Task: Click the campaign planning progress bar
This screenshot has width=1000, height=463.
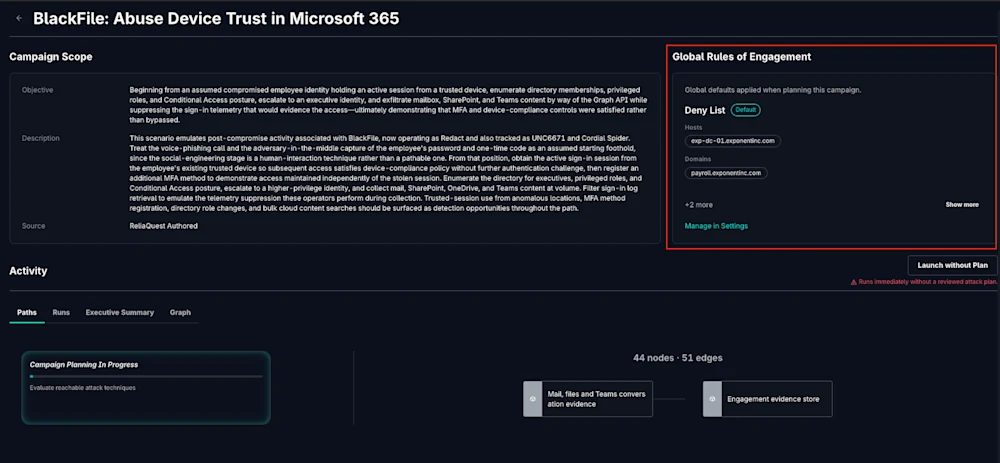Action: coord(146,376)
